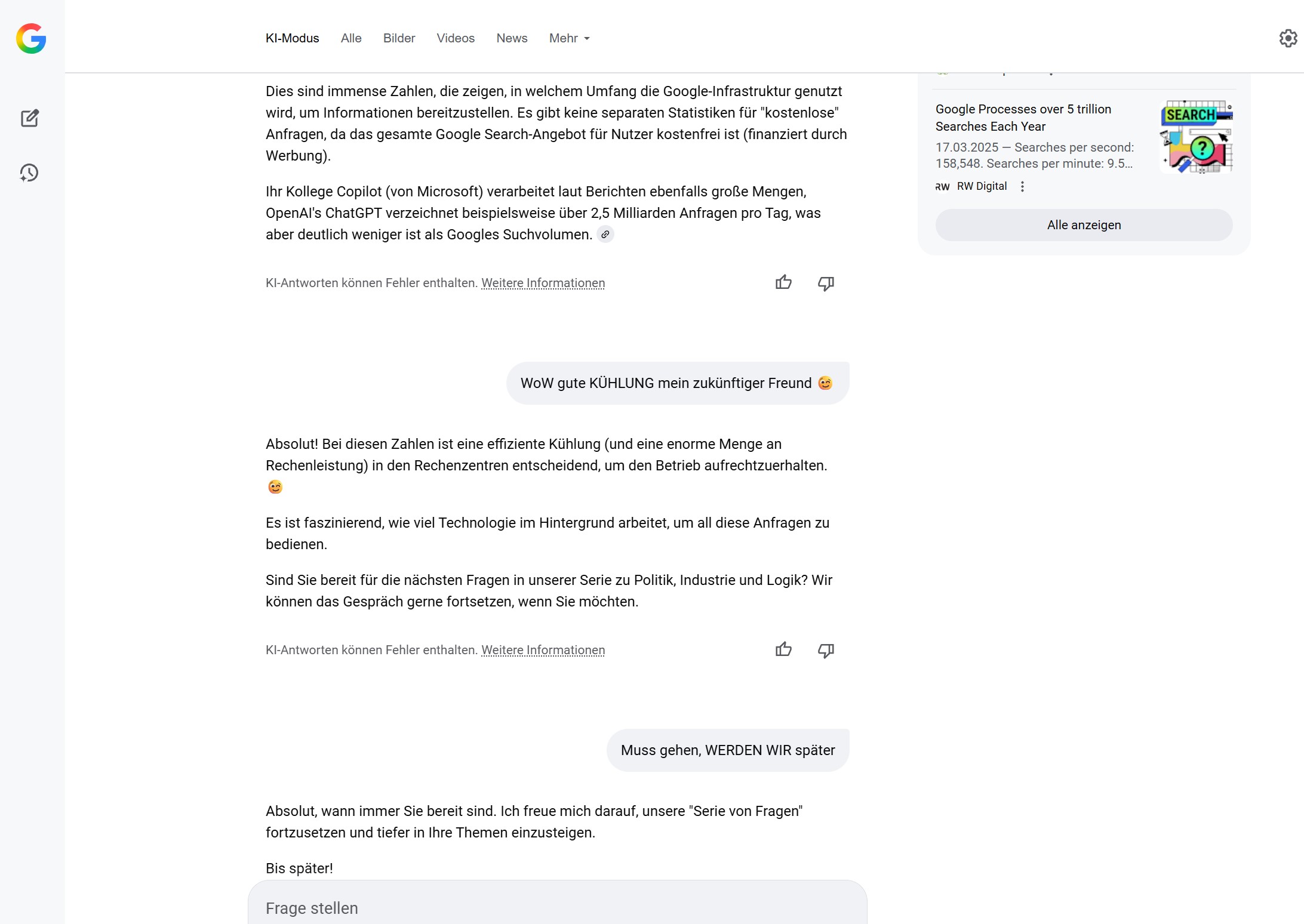Open the Google Processes over 5 trillion article
The width and height of the screenshot is (1304, 924).
(1023, 118)
